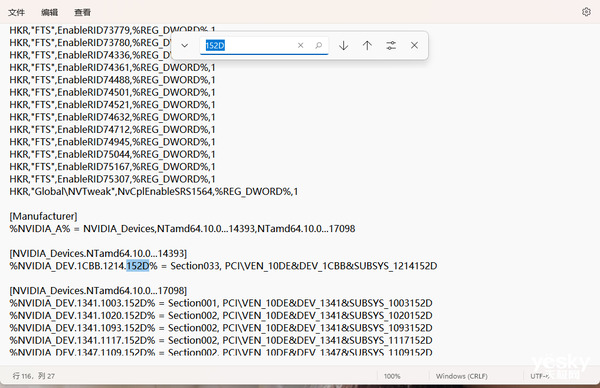Click the NVIDIA_DEV.1341.1093.152D line
The width and height of the screenshot is (600, 388).
point(221,328)
